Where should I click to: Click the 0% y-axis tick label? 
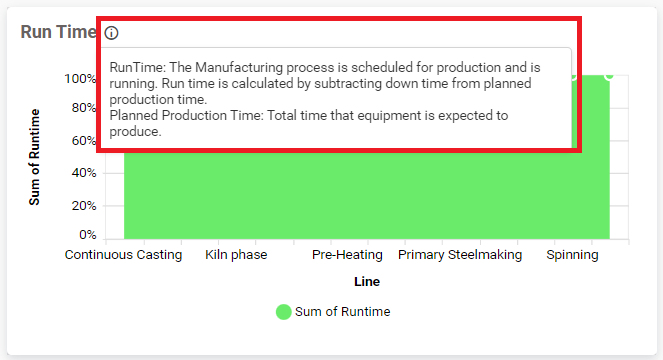88,235
